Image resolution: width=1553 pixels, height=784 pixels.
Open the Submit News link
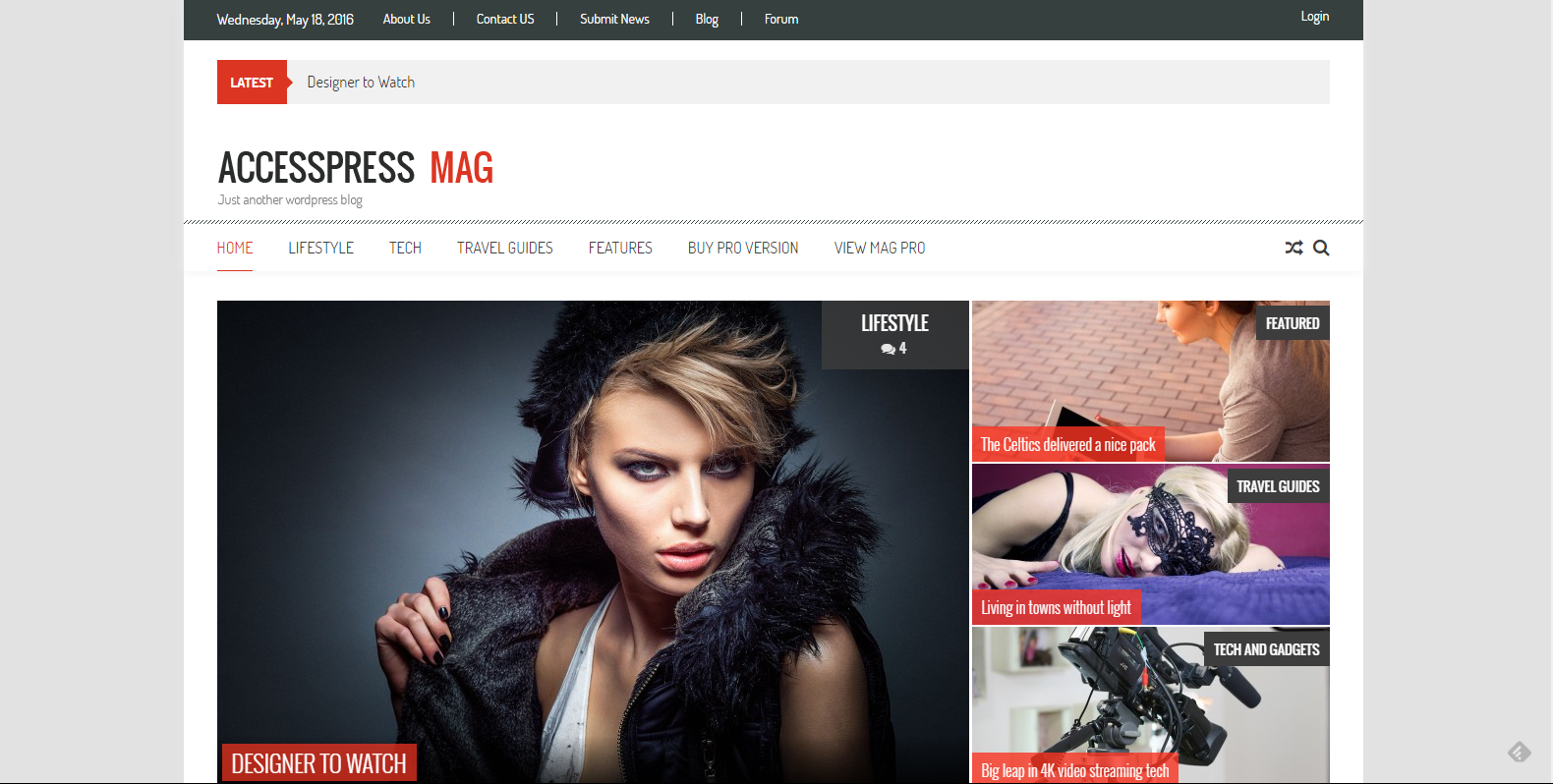point(614,20)
